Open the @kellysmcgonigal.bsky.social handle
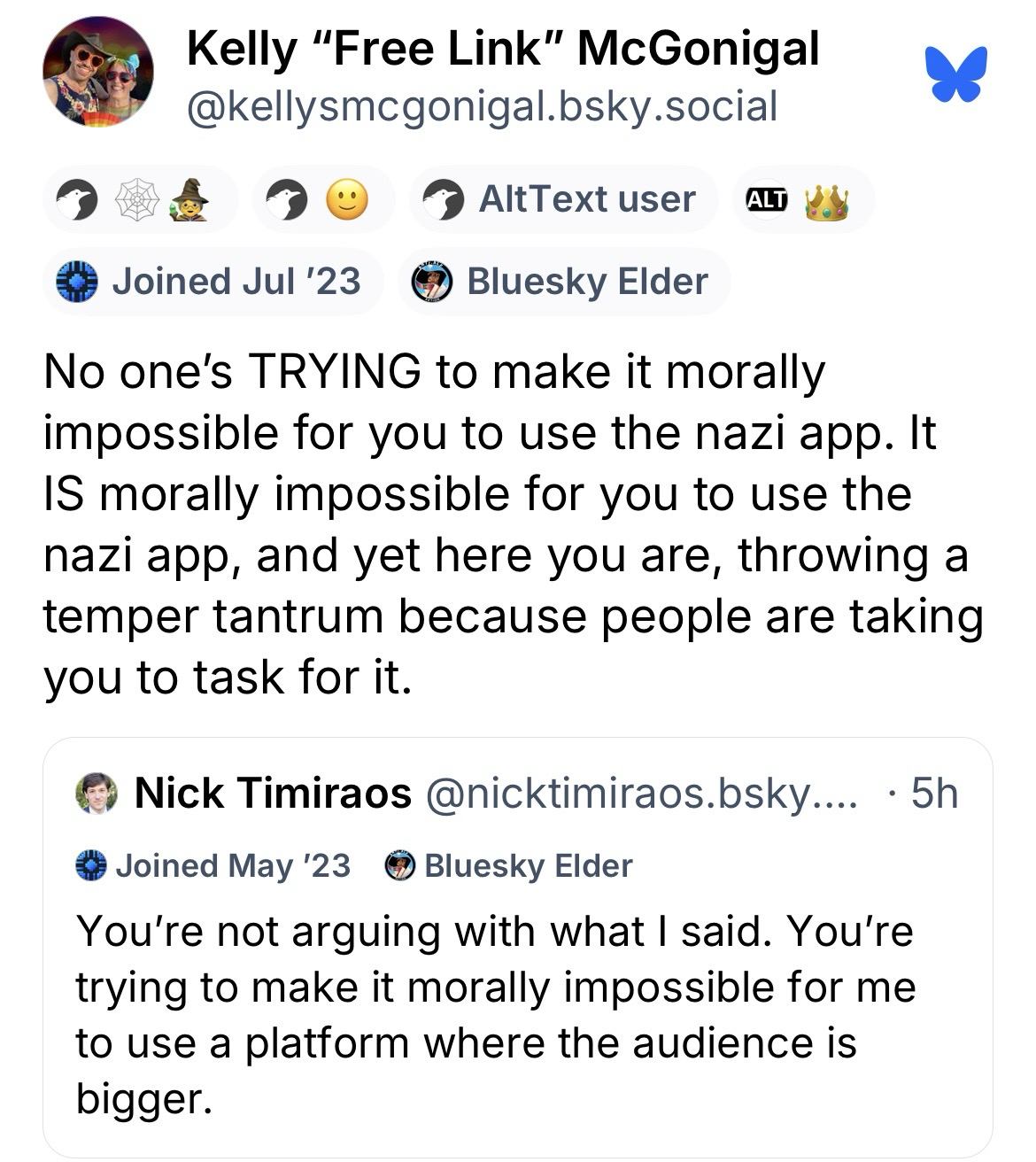 pyautogui.click(x=482, y=106)
